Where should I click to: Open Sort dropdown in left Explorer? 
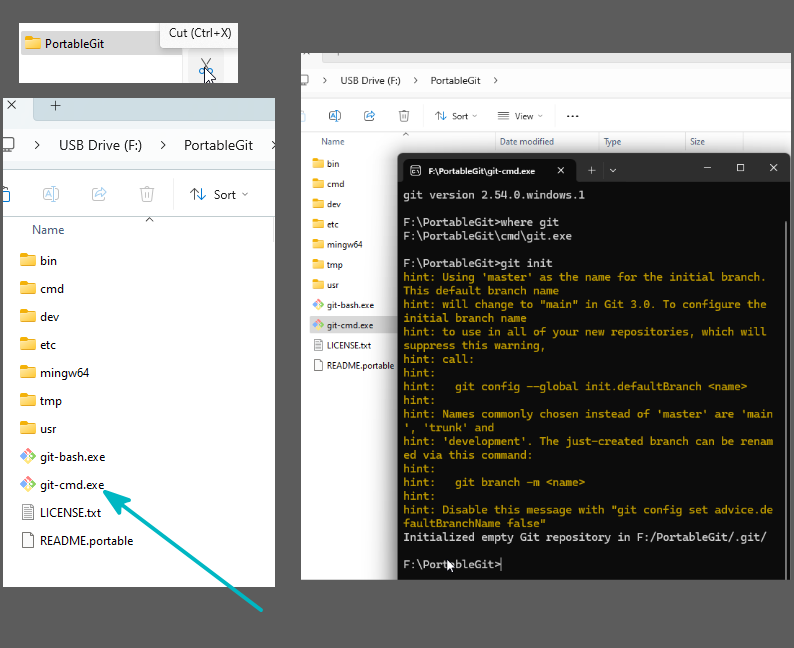pos(220,194)
